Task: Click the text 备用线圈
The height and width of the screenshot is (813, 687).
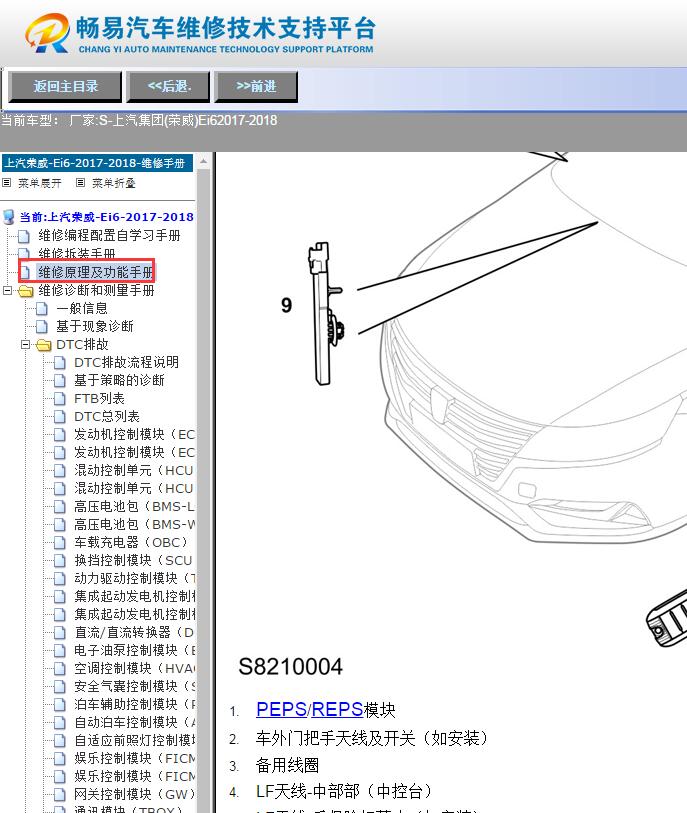Action: 287,765
